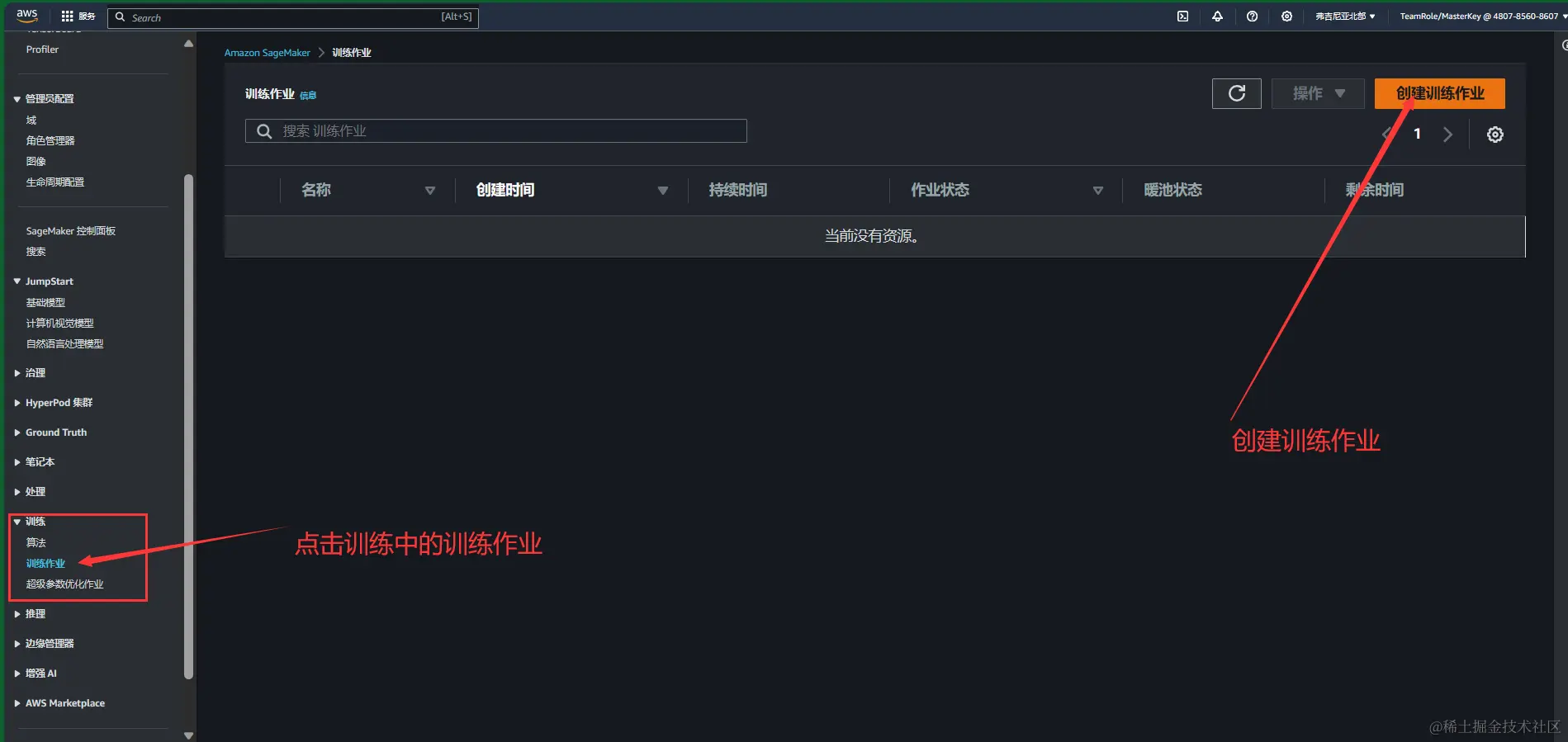Open 自然语言处理模型 under JumpStart
This screenshot has width=1568, height=742.
click(x=64, y=344)
